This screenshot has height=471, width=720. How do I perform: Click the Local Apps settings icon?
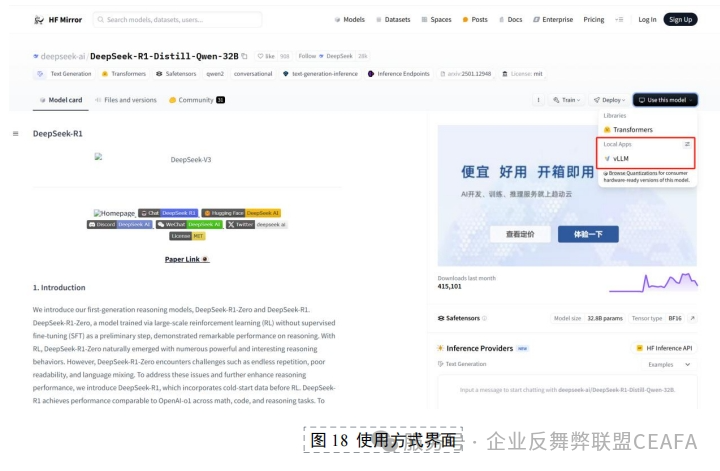[x=687, y=144]
